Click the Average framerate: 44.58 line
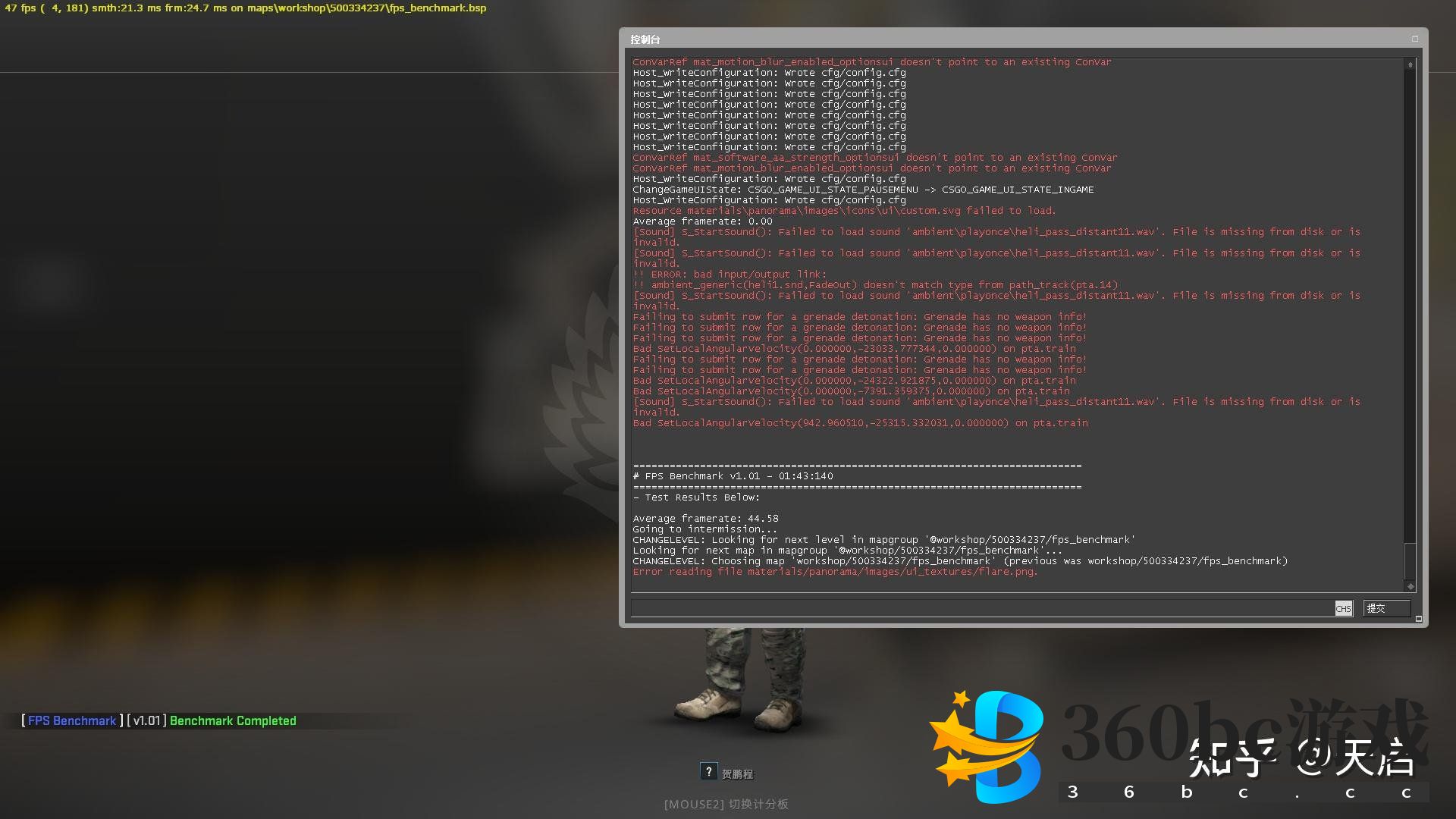This screenshot has width=1456, height=819. point(705,519)
